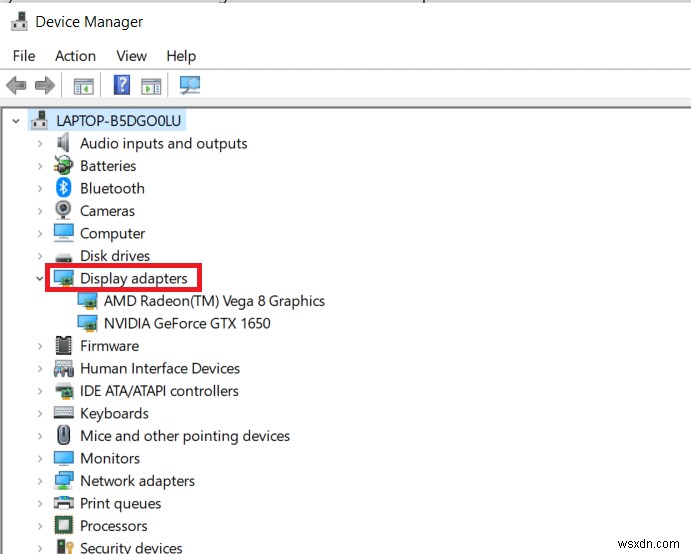Click Scan for hardware changes toolbar icon

[189, 86]
